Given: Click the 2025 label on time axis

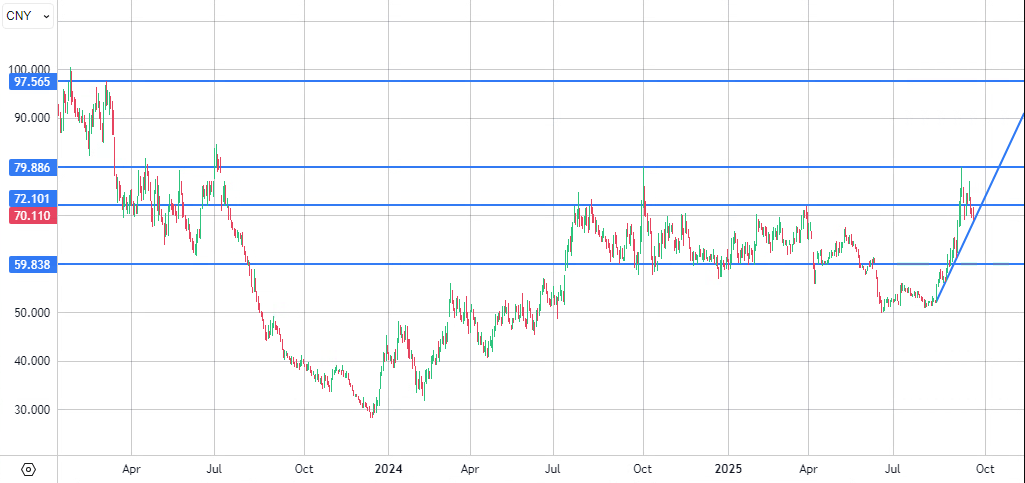Looking at the screenshot, I should [728, 467].
